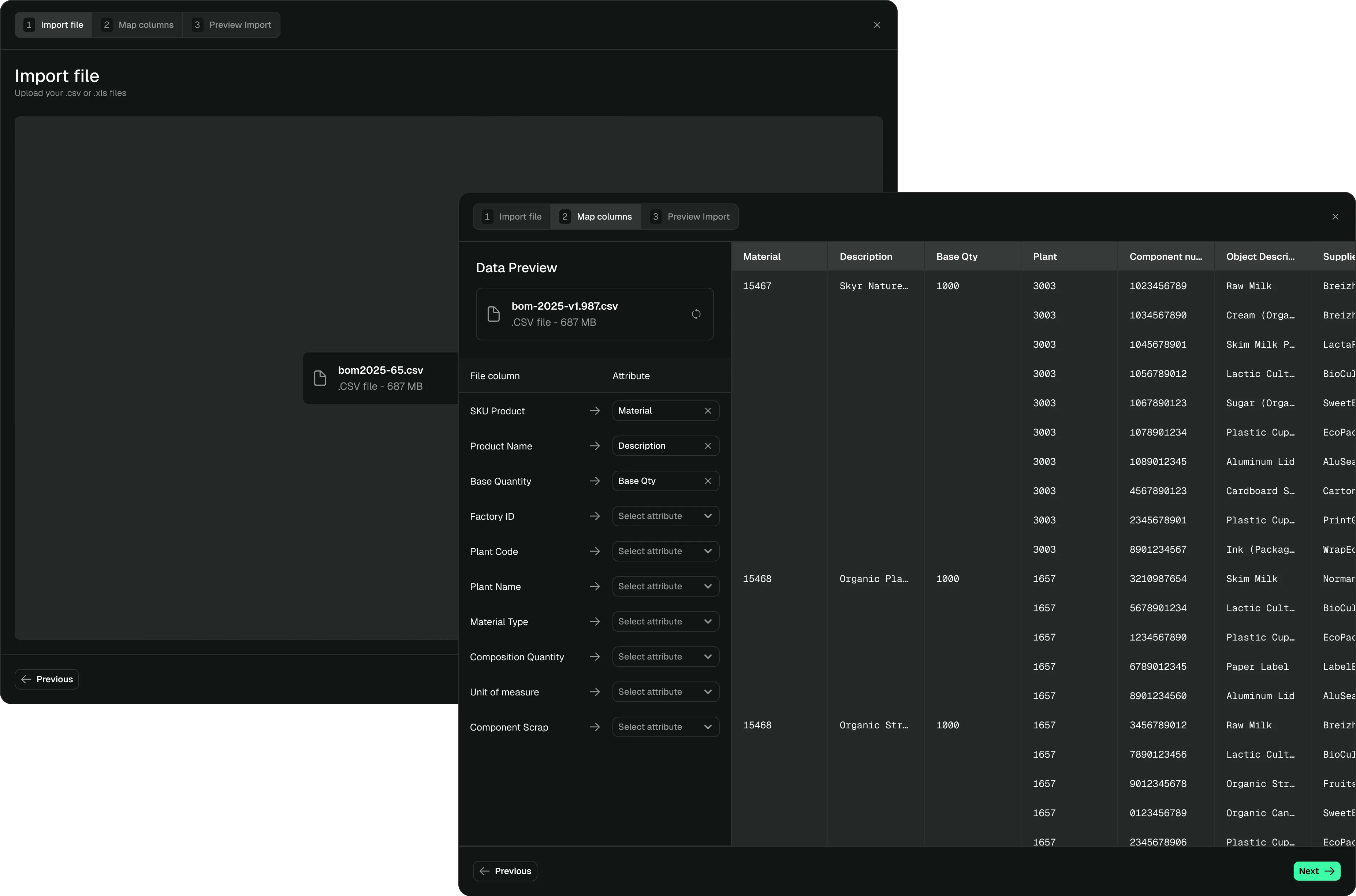
Task: Click the arrow icon beside SKU Product
Action: 595,411
